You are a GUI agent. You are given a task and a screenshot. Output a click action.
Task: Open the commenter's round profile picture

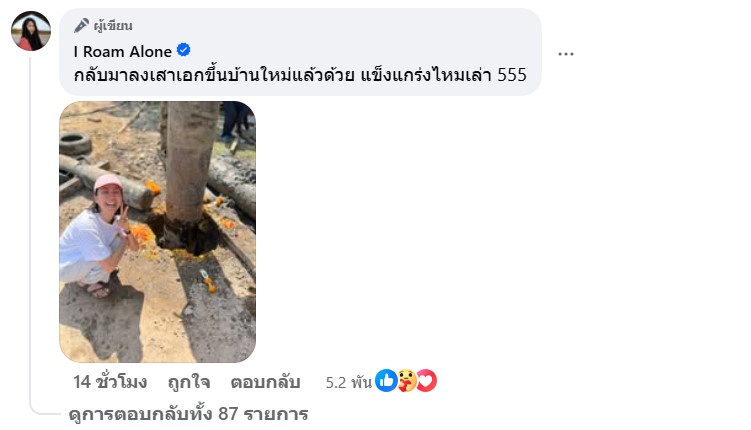tap(31, 31)
